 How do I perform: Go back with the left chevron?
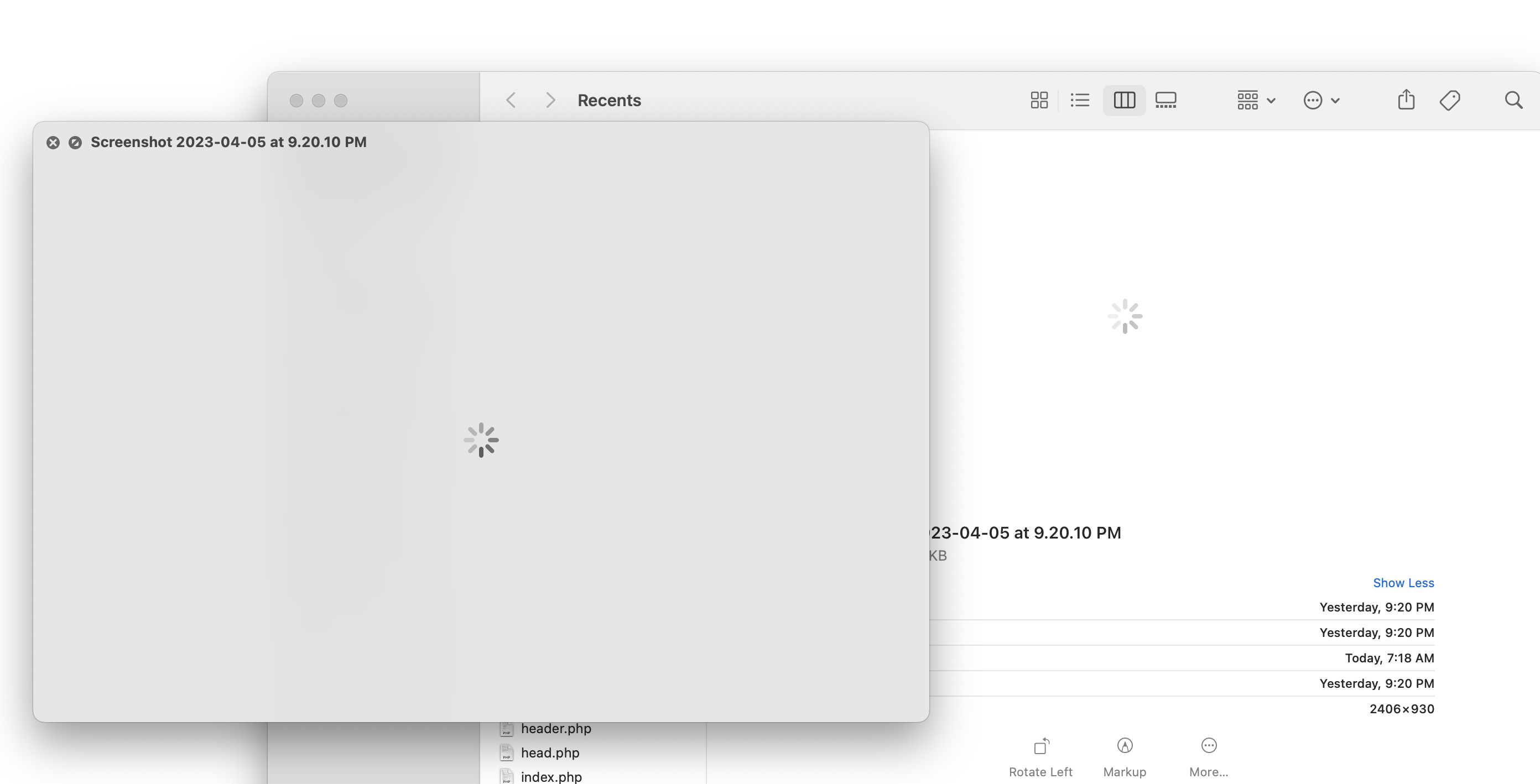pyautogui.click(x=511, y=100)
